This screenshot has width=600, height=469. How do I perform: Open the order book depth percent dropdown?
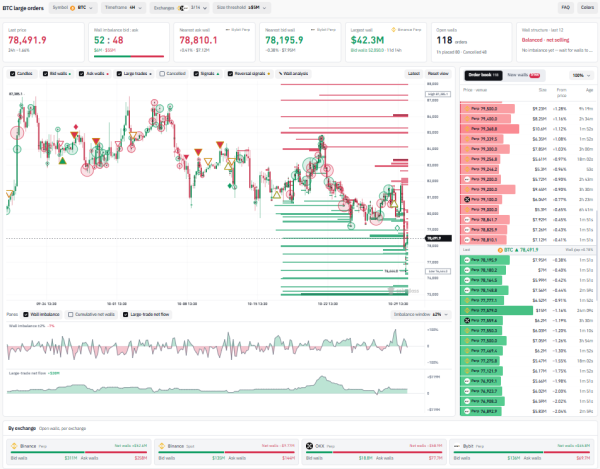tap(582, 75)
